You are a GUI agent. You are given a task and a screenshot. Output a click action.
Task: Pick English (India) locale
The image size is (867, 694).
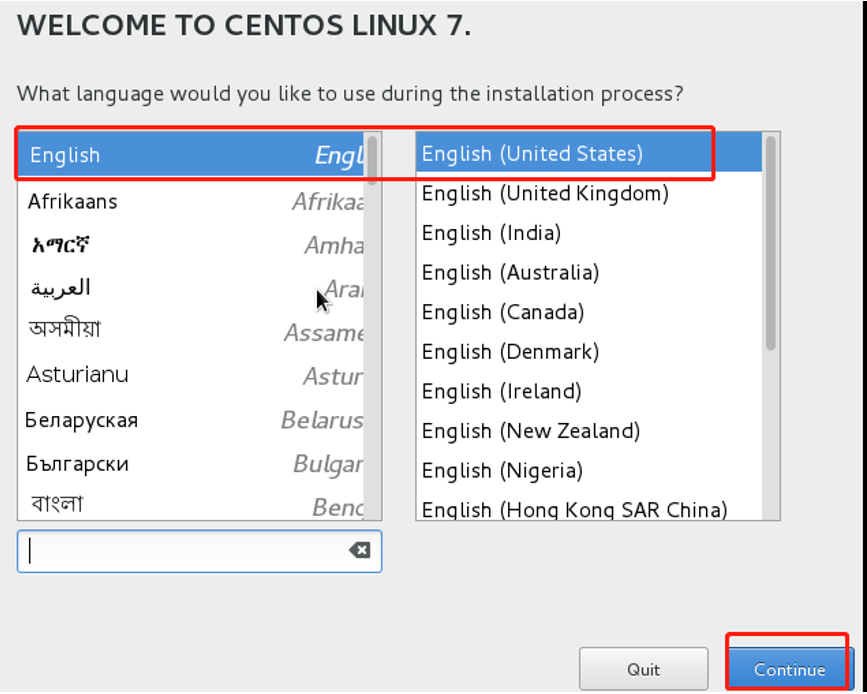tap(589, 233)
